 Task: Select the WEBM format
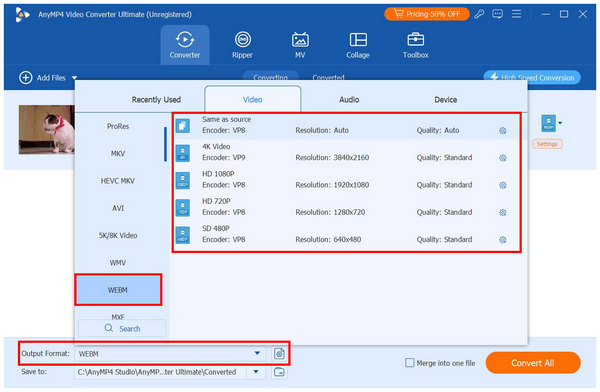click(x=118, y=290)
